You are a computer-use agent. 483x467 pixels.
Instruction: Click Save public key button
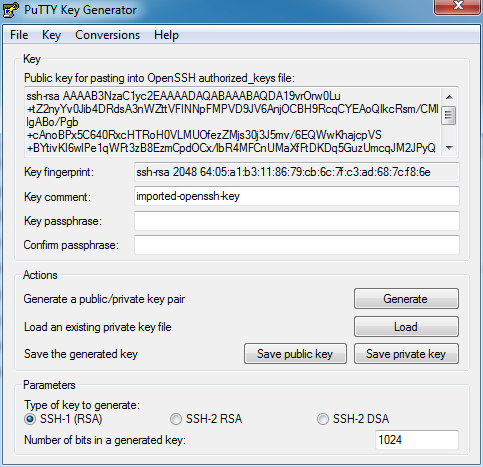pos(295,354)
